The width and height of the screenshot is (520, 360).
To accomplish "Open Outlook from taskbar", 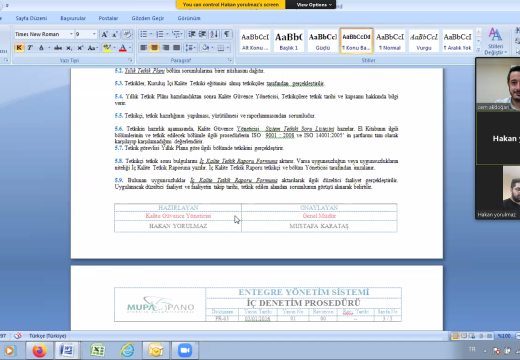I will point(155,350).
